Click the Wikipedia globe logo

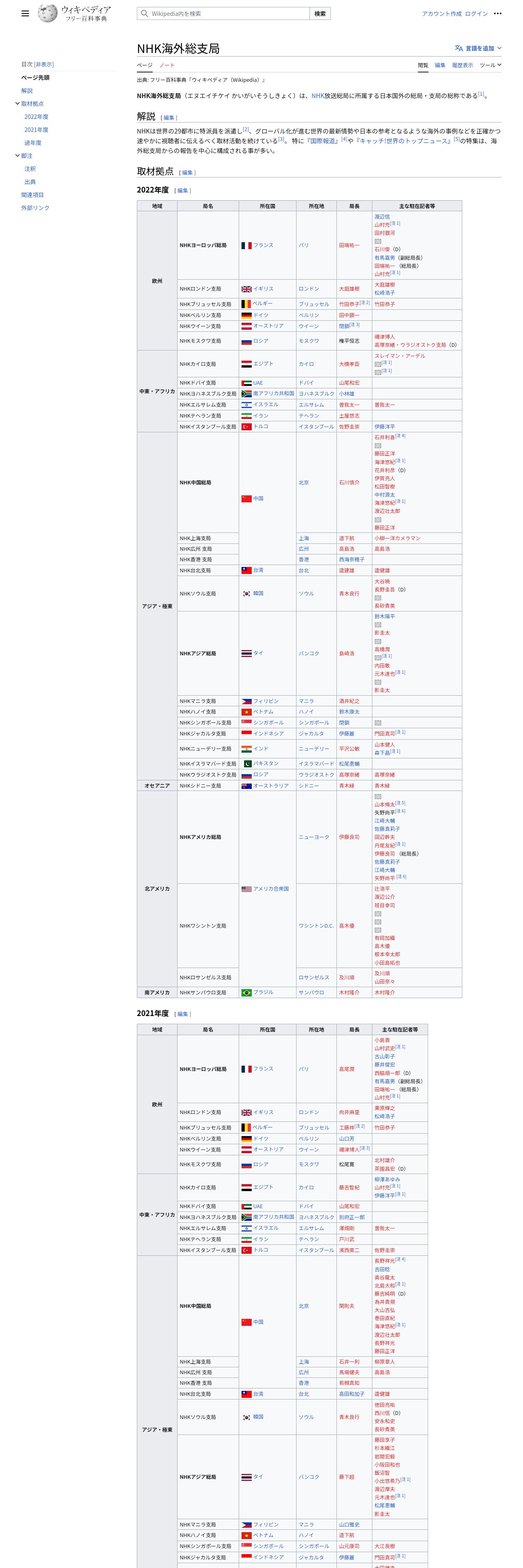(x=48, y=13)
